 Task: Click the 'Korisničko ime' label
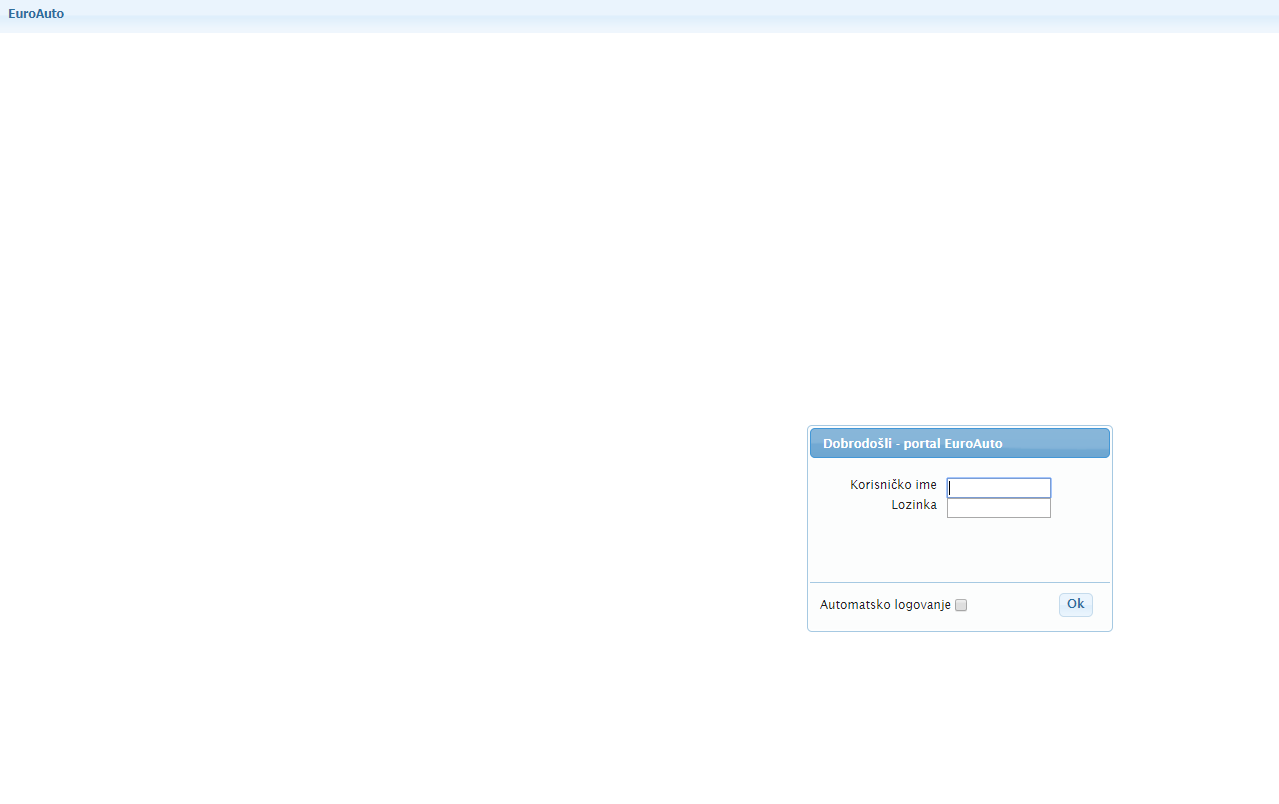pos(894,485)
